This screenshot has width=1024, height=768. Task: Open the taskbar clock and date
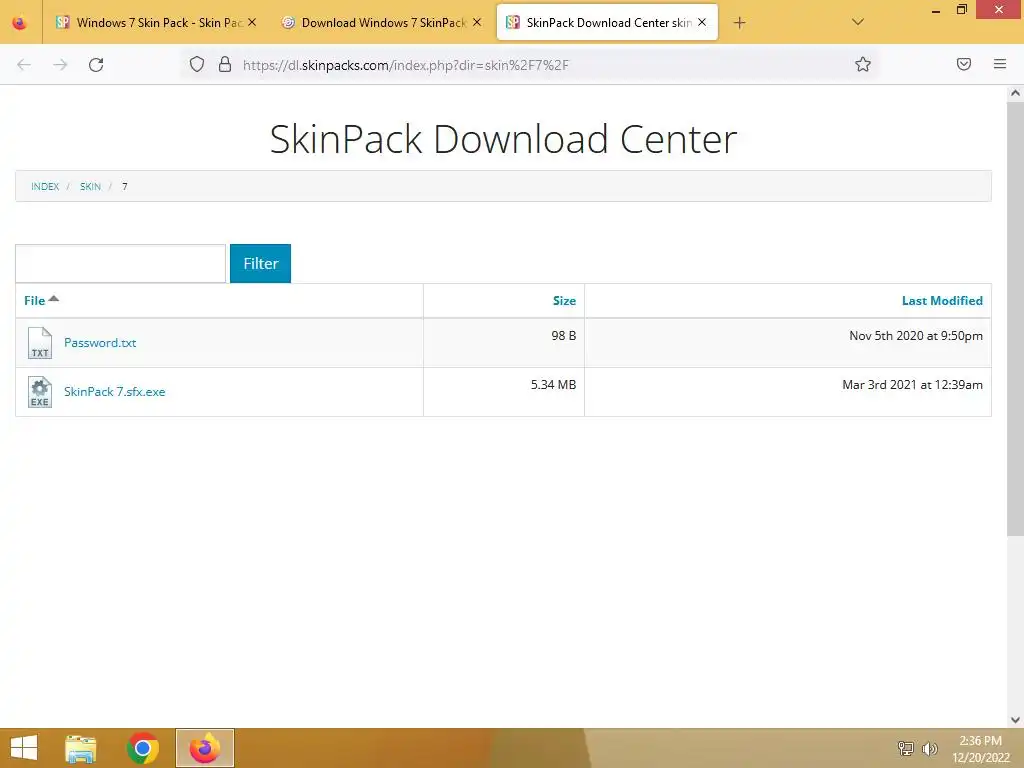pyautogui.click(x=980, y=749)
